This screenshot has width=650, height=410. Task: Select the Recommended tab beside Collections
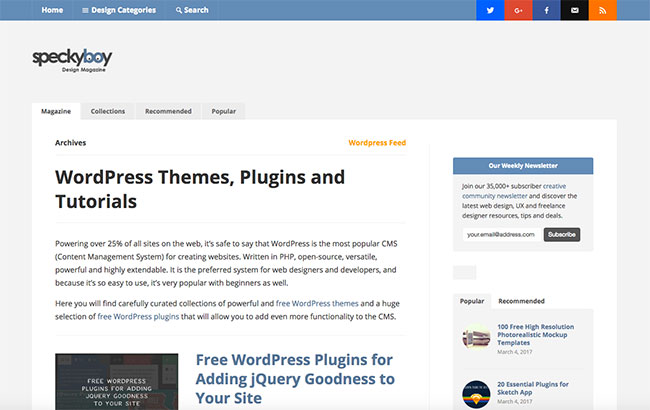168,111
